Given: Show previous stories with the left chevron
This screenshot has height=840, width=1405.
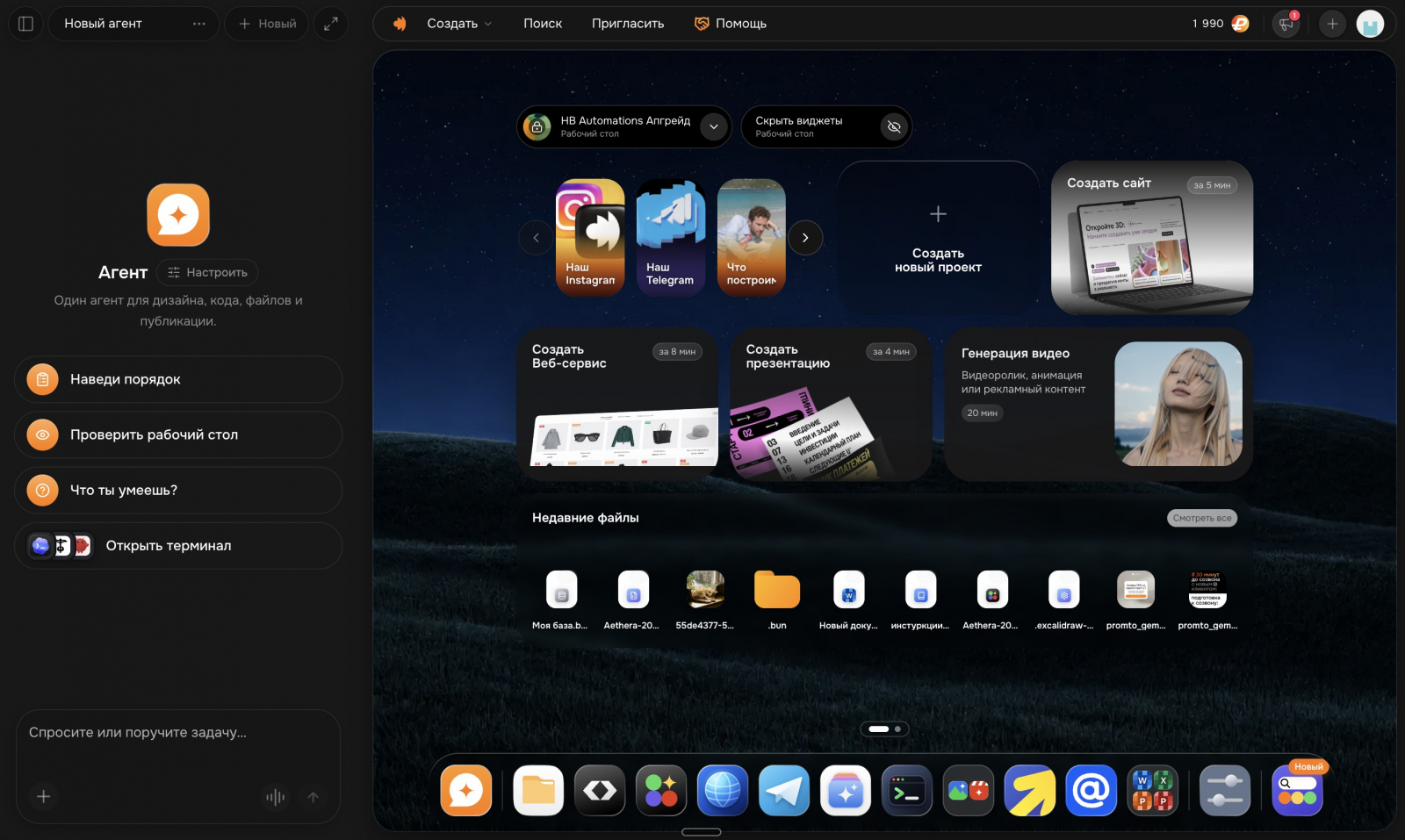Looking at the screenshot, I should (536, 238).
